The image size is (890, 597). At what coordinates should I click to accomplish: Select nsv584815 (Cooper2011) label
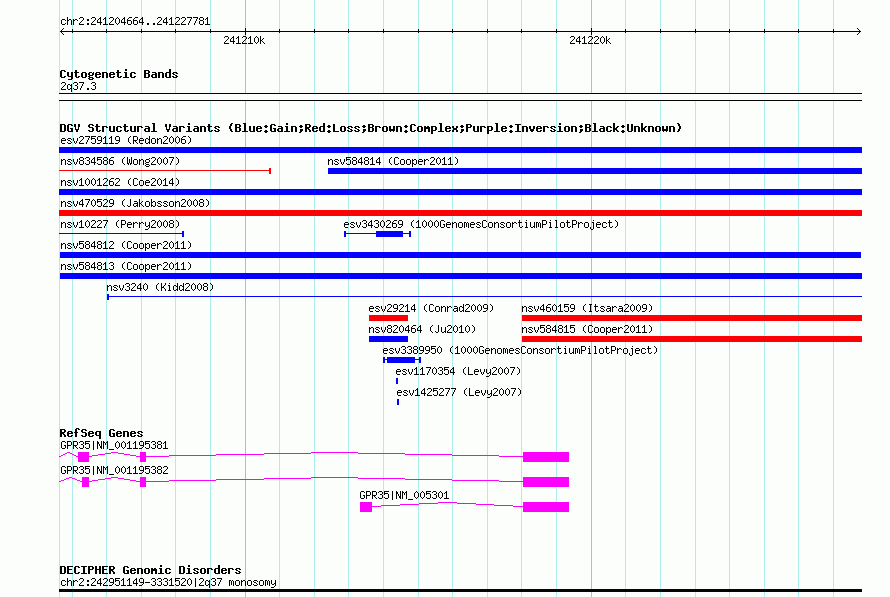coord(587,329)
